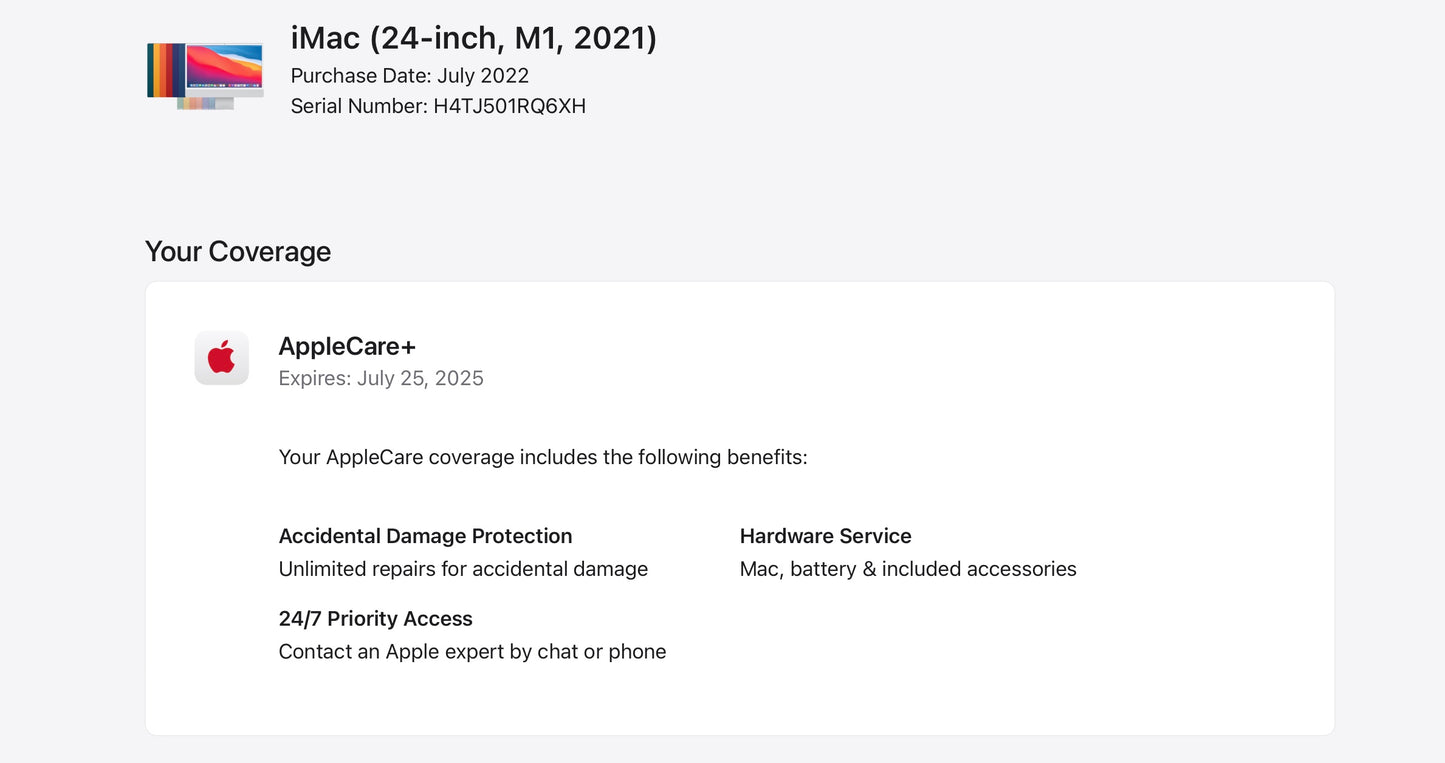This screenshot has width=1445, height=763.
Task: Select the 24/7 Priority Access heading
Action: 375,619
